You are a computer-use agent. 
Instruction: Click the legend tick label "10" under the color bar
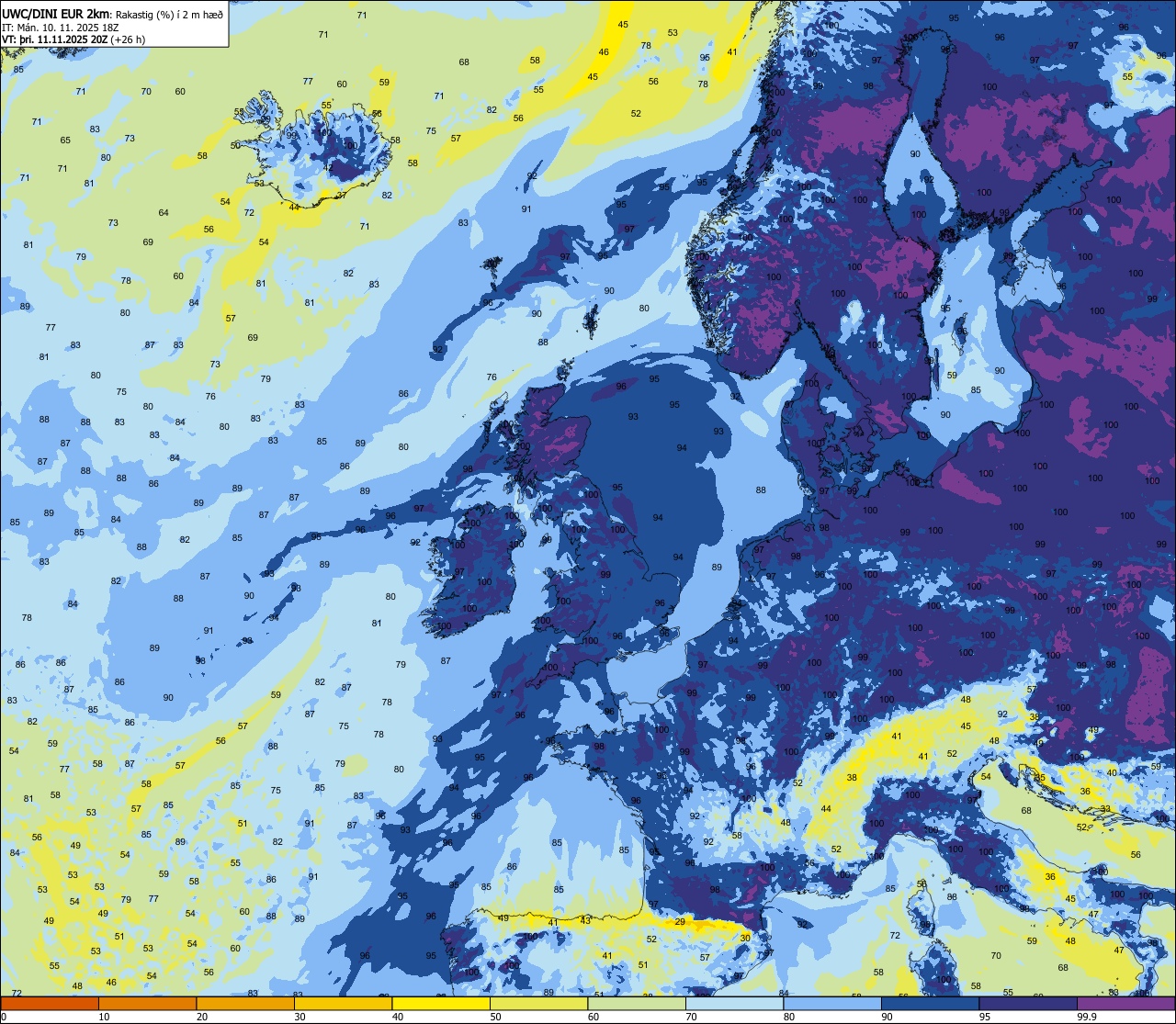click(104, 1017)
